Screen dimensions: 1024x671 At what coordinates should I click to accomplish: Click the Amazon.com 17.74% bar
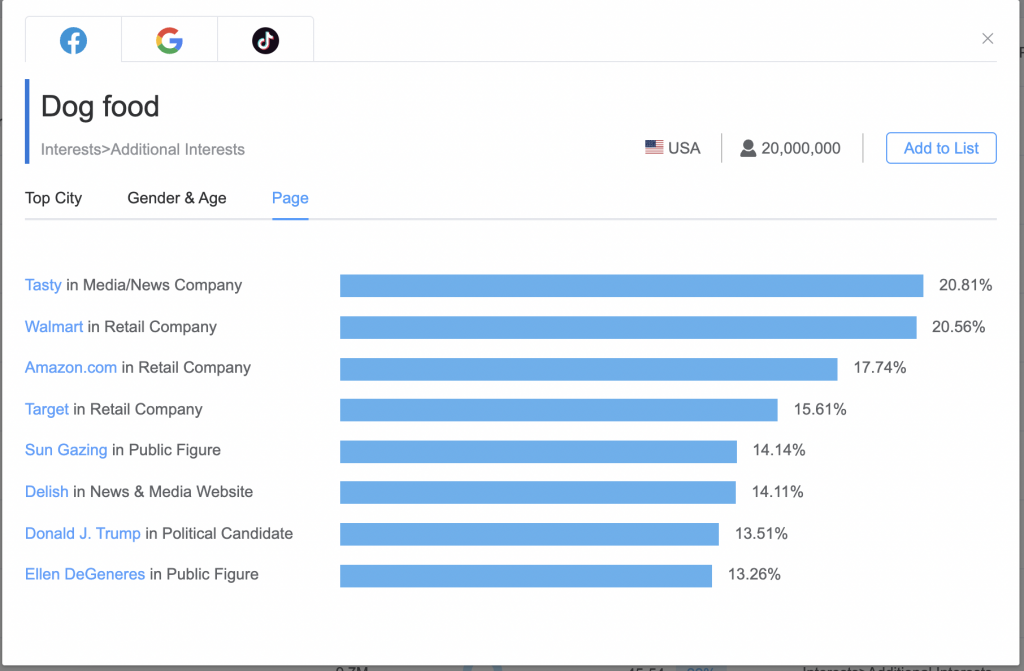click(x=588, y=368)
